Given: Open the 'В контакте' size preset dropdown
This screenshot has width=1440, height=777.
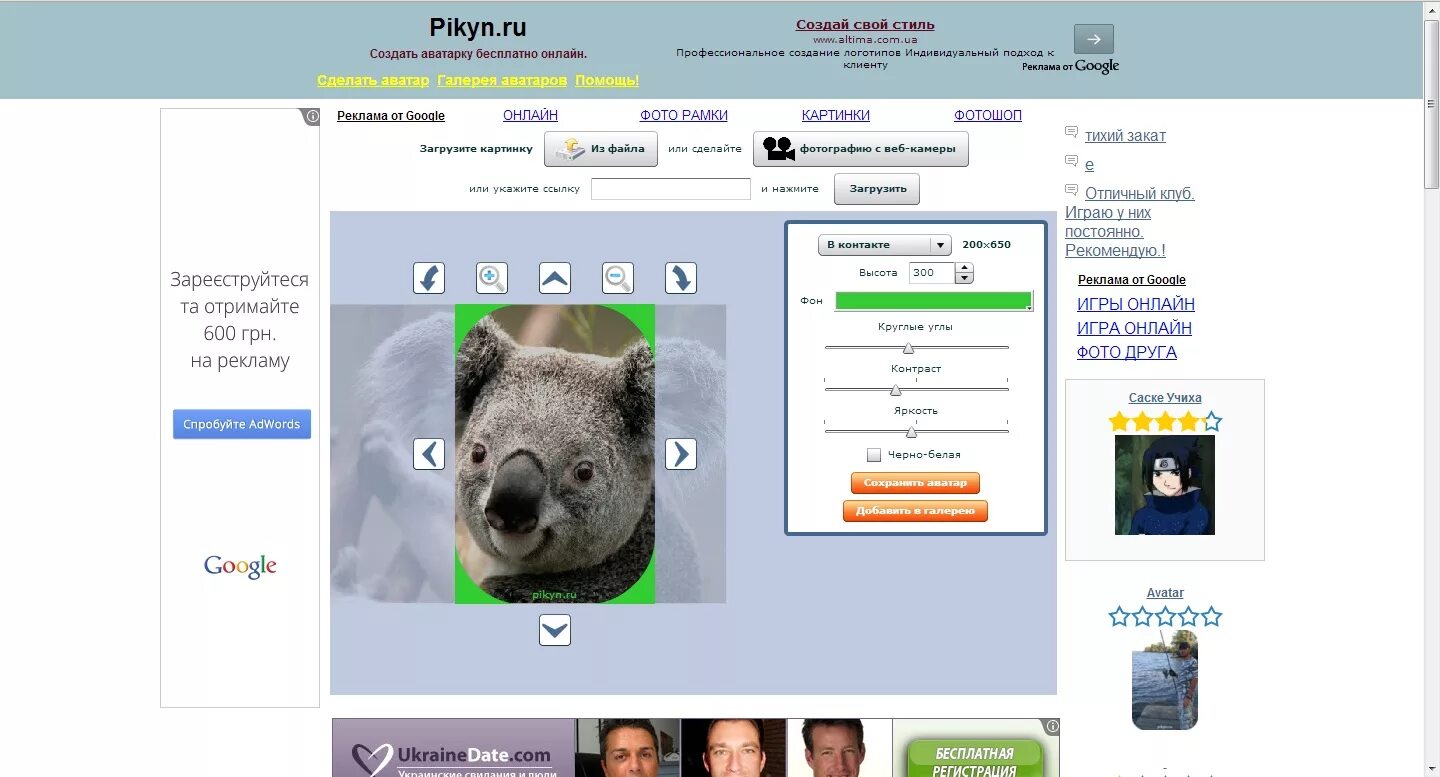Looking at the screenshot, I should coord(884,245).
